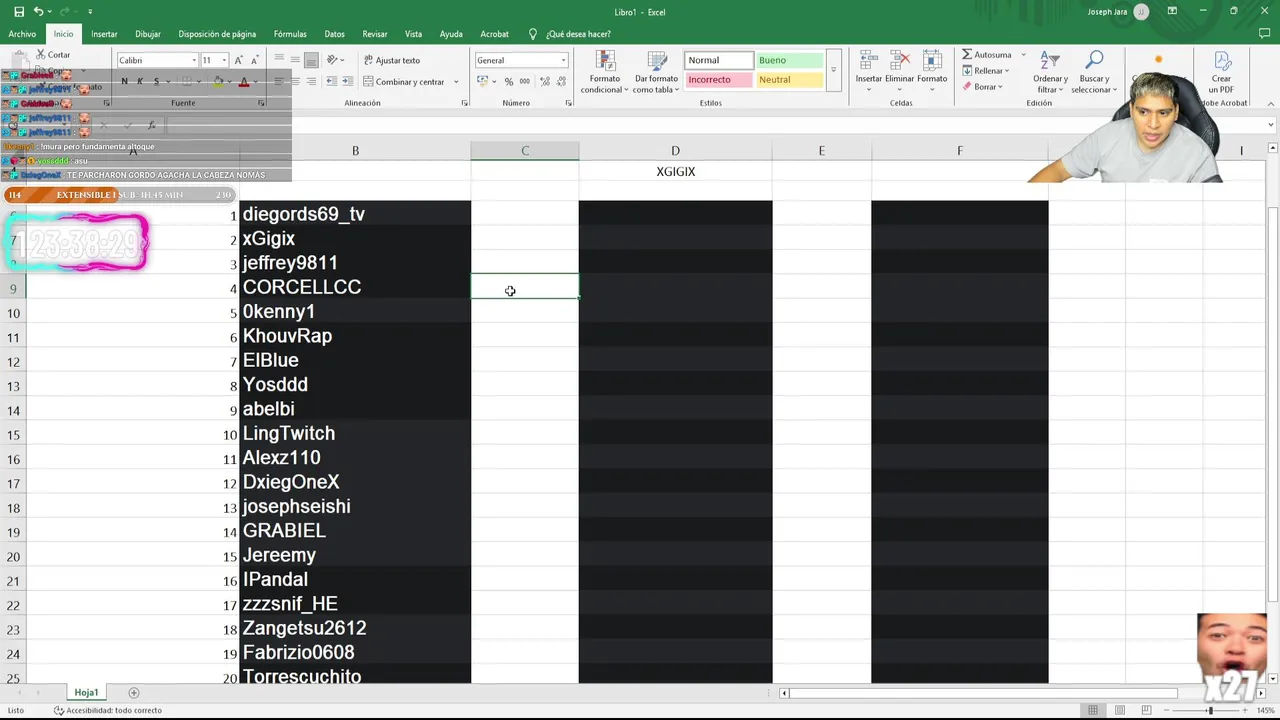Switch to the Vista tab
1280x720 pixels.
point(413,34)
